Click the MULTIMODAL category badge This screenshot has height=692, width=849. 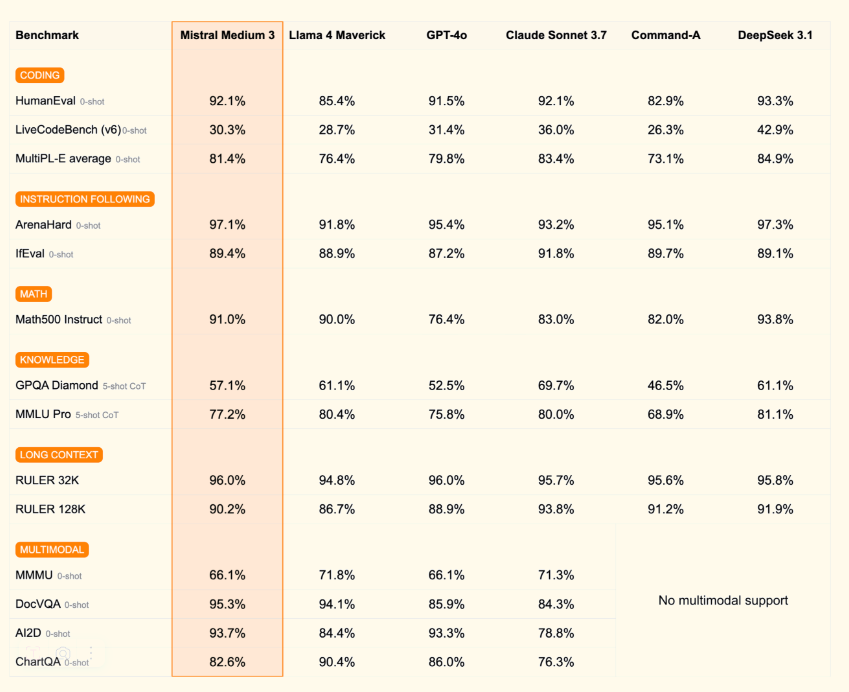(x=52, y=550)
